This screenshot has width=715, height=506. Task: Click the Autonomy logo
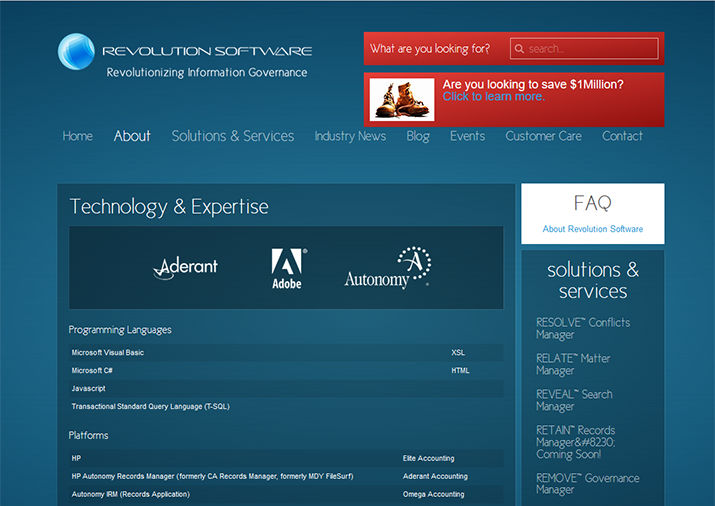point(388,268)
